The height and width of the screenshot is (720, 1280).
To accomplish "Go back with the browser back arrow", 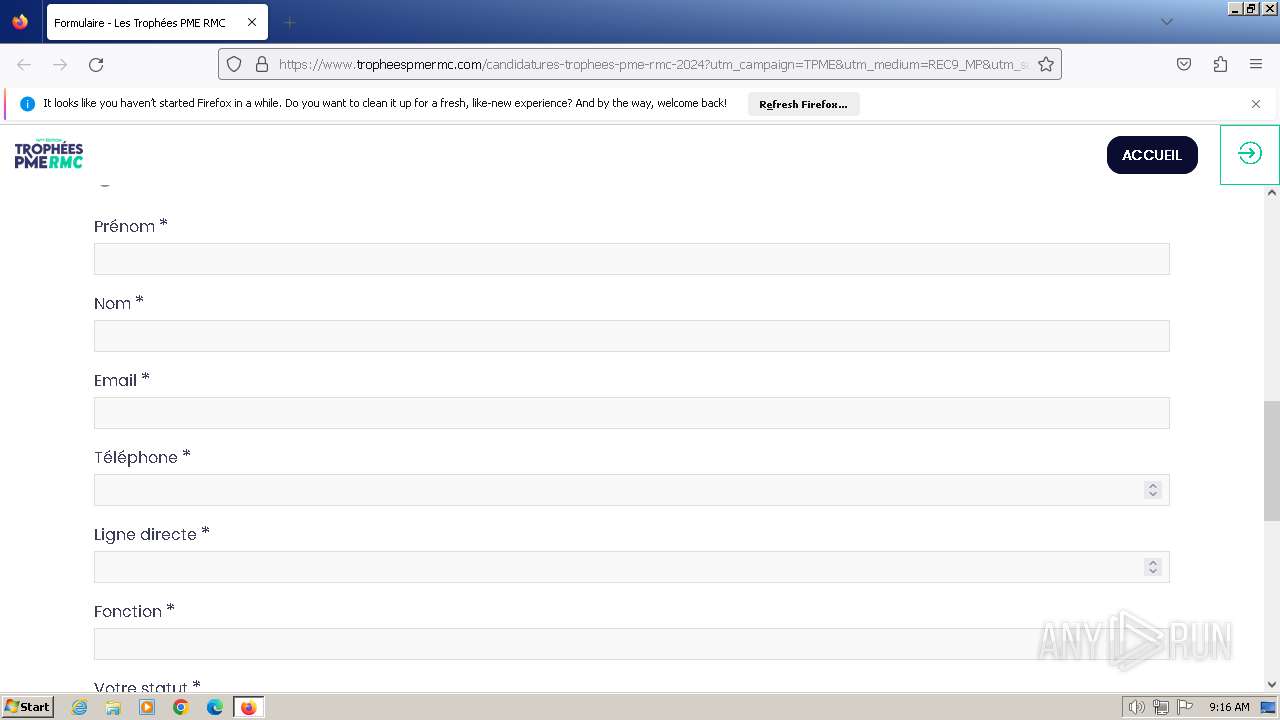I will (24, 64).
